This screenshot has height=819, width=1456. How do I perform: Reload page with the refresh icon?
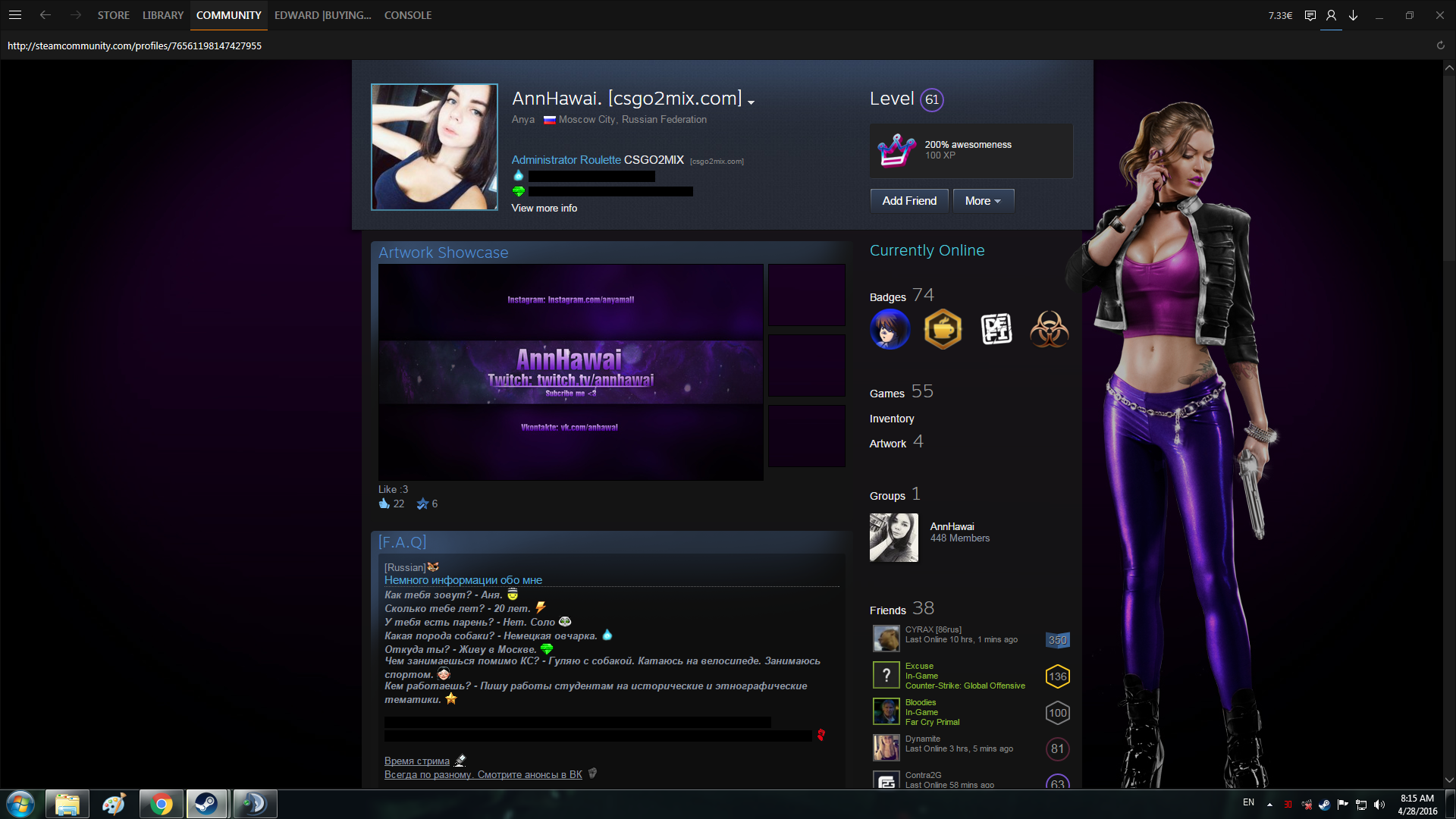coord(1440,45)
